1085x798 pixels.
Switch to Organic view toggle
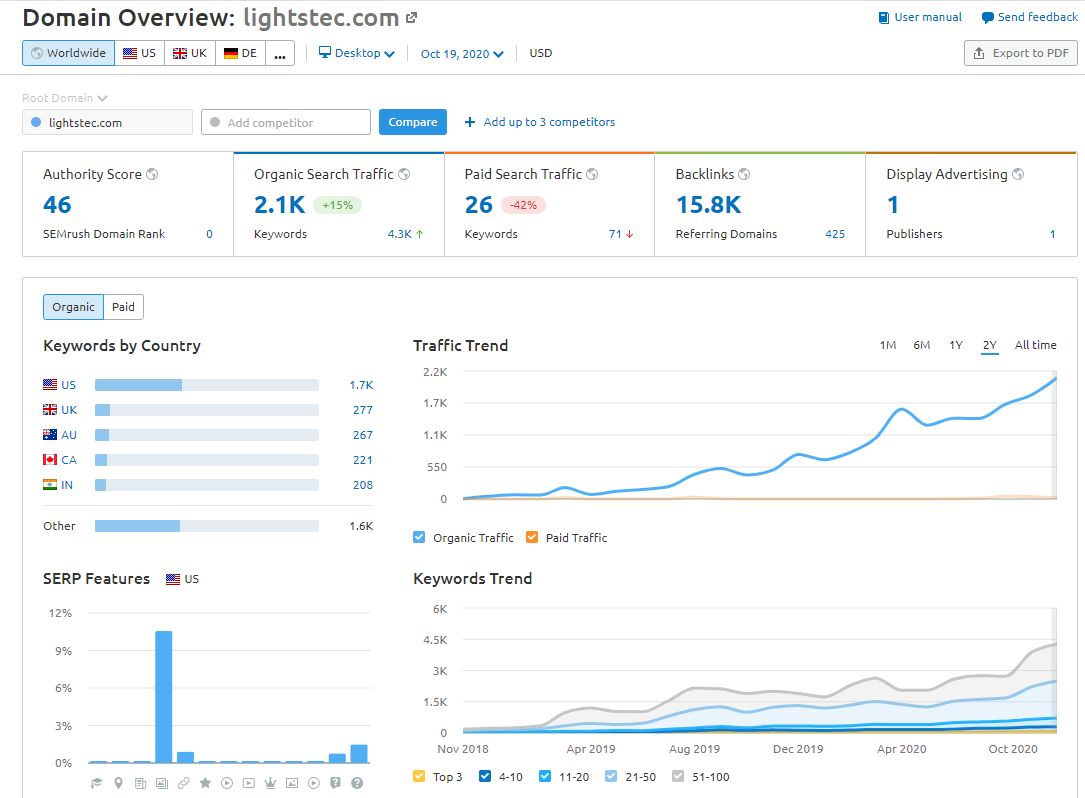pos(73,307)
